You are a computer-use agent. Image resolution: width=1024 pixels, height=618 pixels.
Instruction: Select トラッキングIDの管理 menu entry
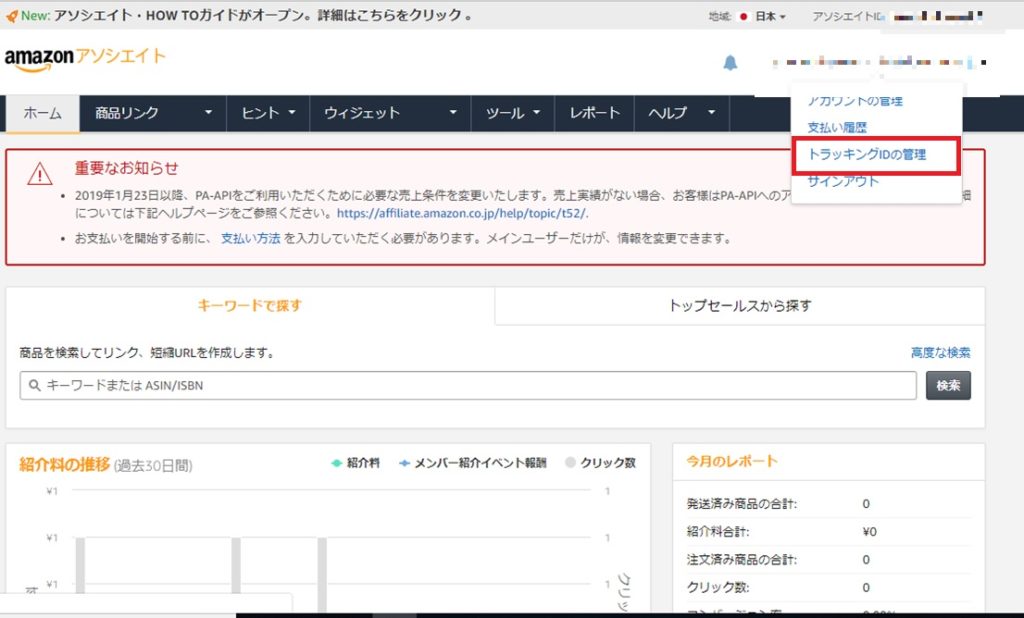pyautogui.click(x=867, y=155)
